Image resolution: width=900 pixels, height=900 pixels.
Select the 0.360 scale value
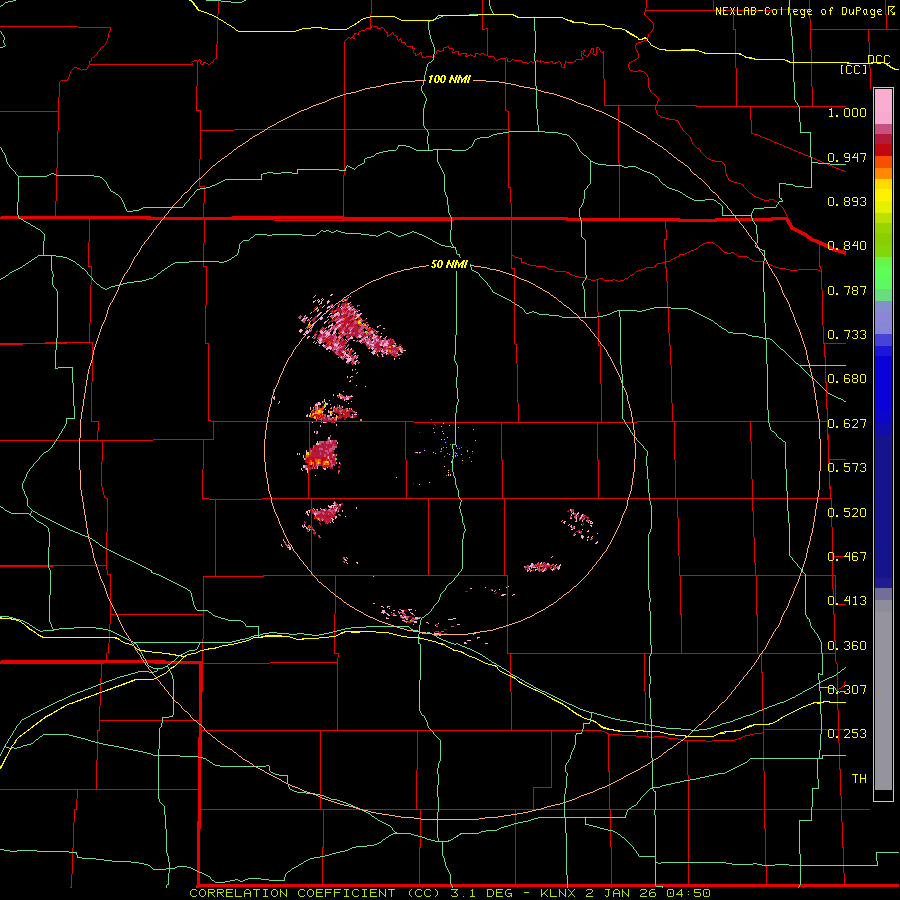847,646
